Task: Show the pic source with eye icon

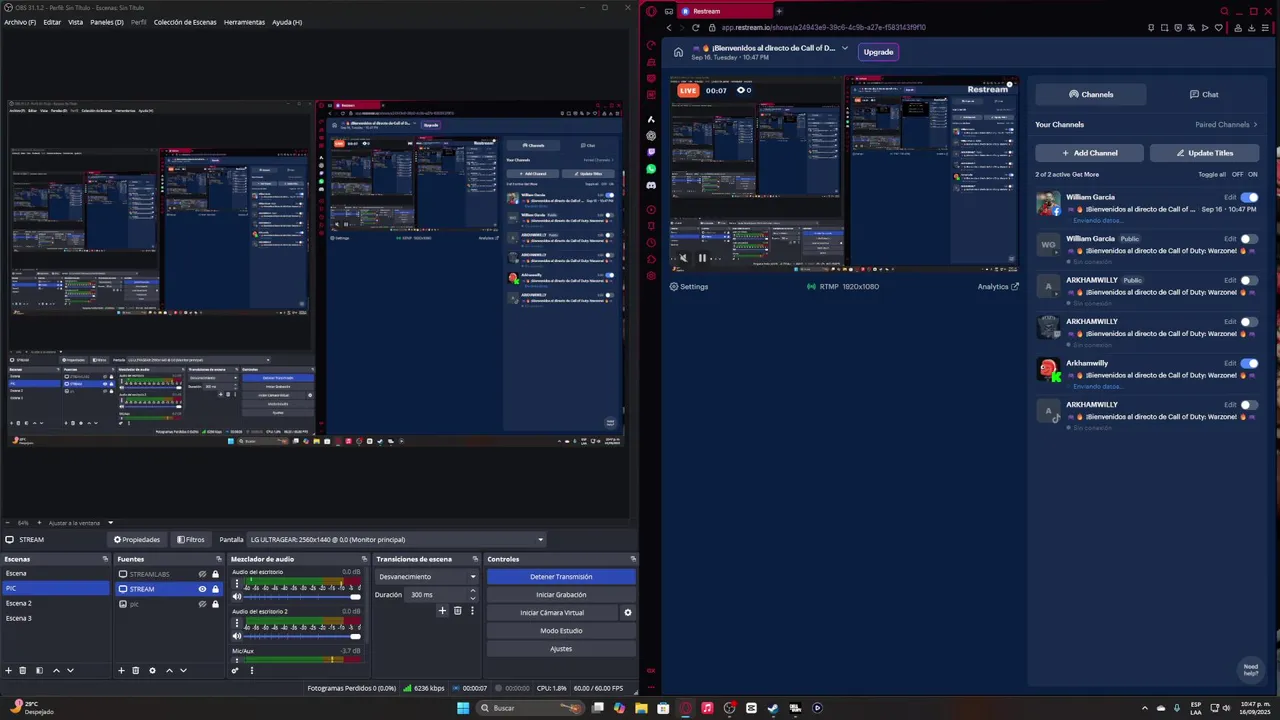Action: [202, 604]
